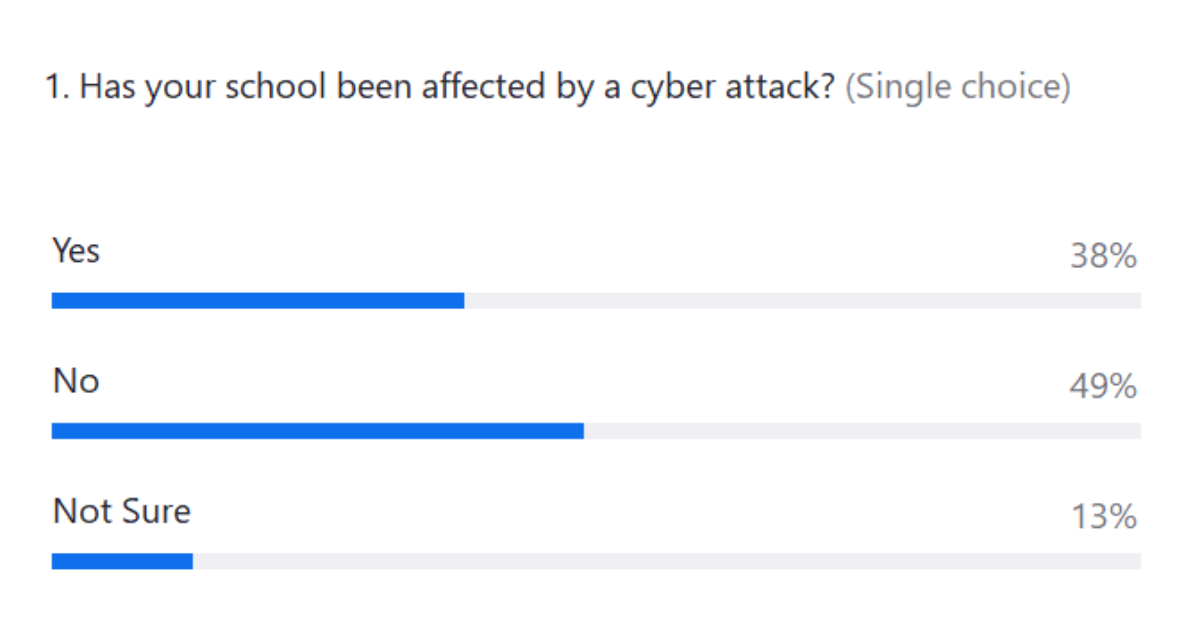
Task: Click the word "school" in the question
Action: pos(276,88)
